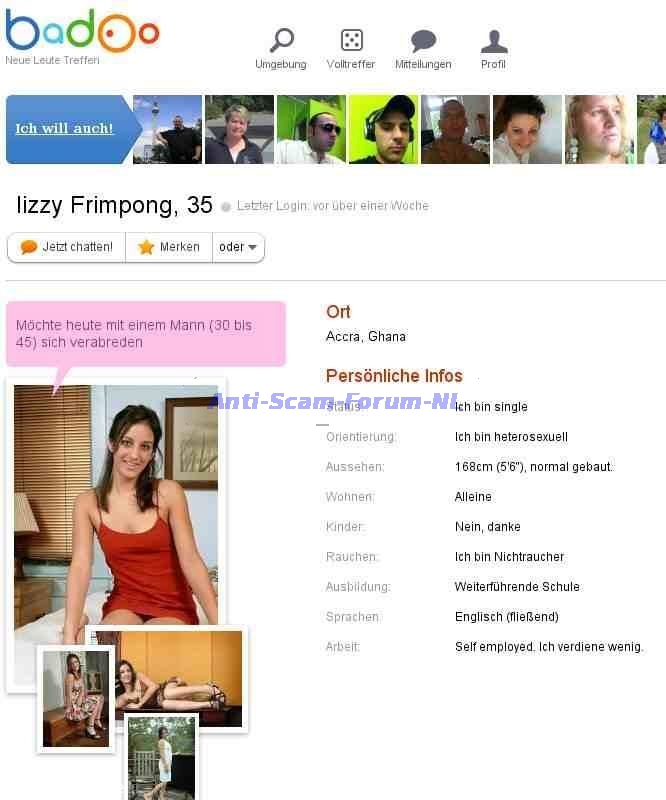
Task: Select the man by the tower thumbnail
Action: (167, 129)
